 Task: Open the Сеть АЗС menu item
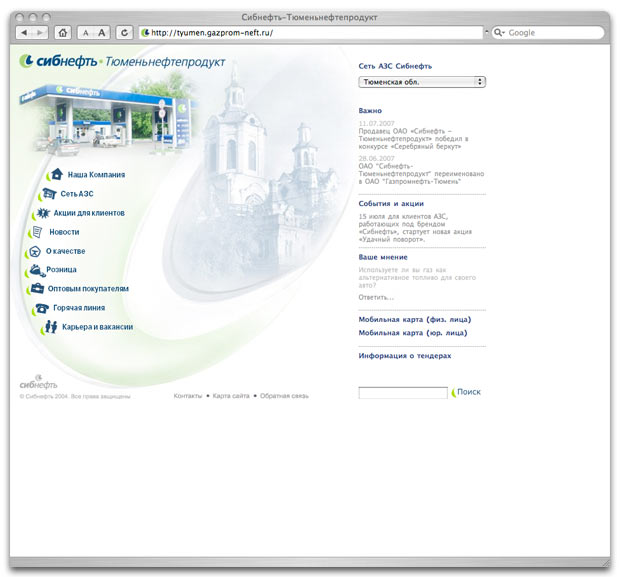coord(76,194)
